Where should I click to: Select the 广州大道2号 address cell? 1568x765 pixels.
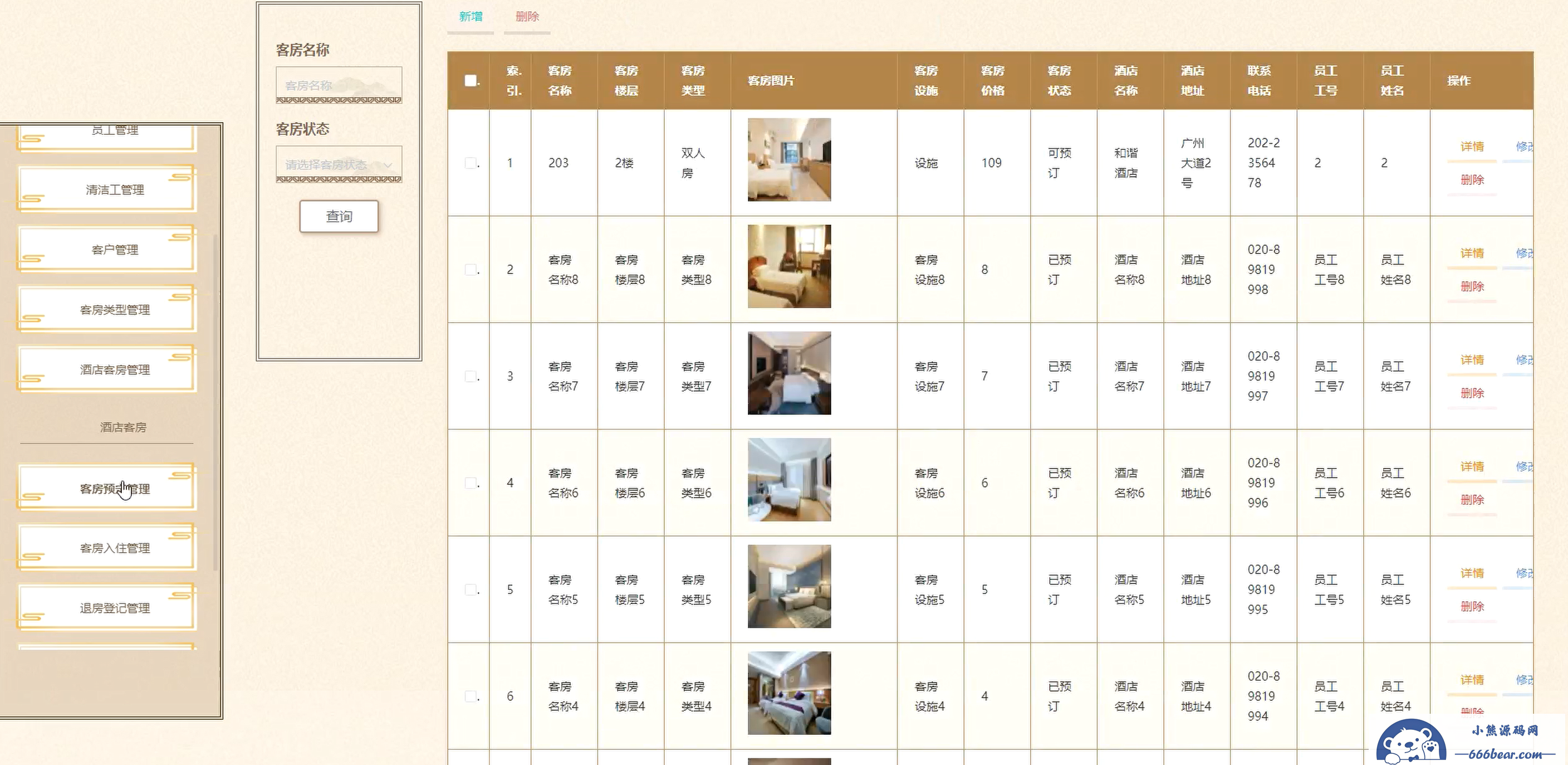pos(1195,163)
